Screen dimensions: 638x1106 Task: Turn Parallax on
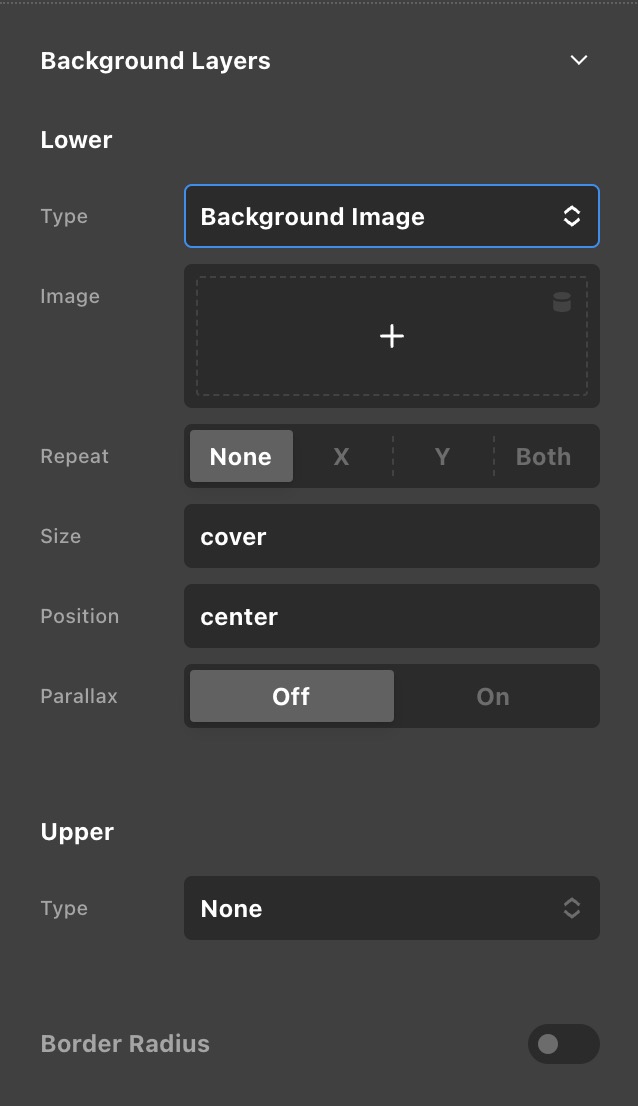[493, 696]
